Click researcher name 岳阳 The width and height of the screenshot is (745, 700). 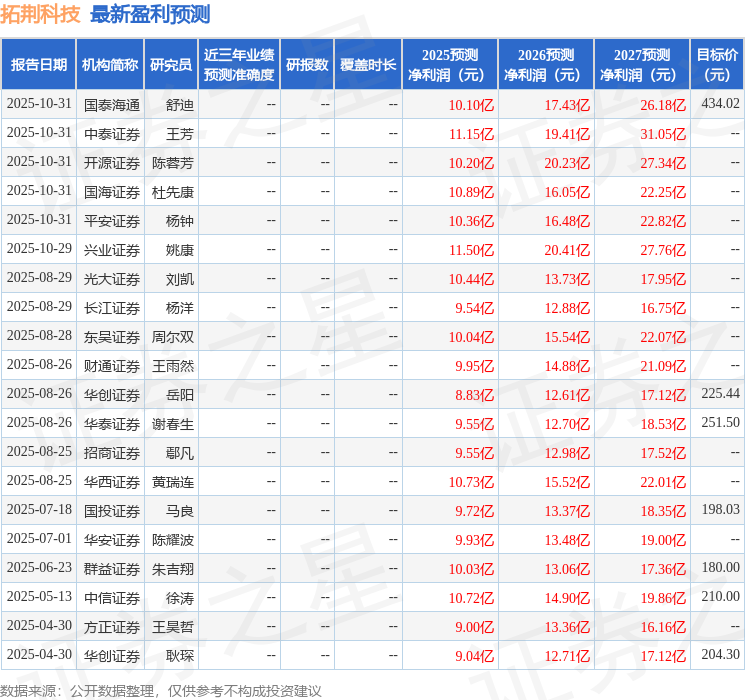[180, 395]
